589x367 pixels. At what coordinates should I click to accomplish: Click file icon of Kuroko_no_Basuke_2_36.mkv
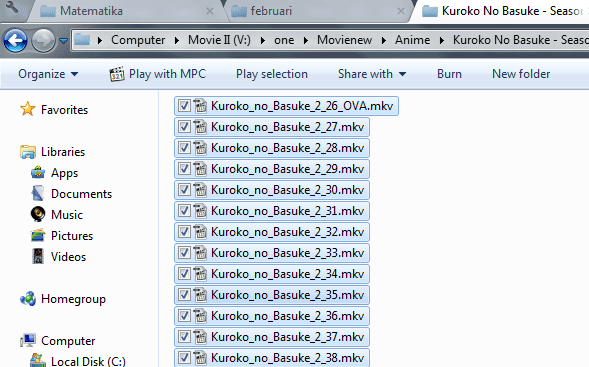click(x=200, y=316)
